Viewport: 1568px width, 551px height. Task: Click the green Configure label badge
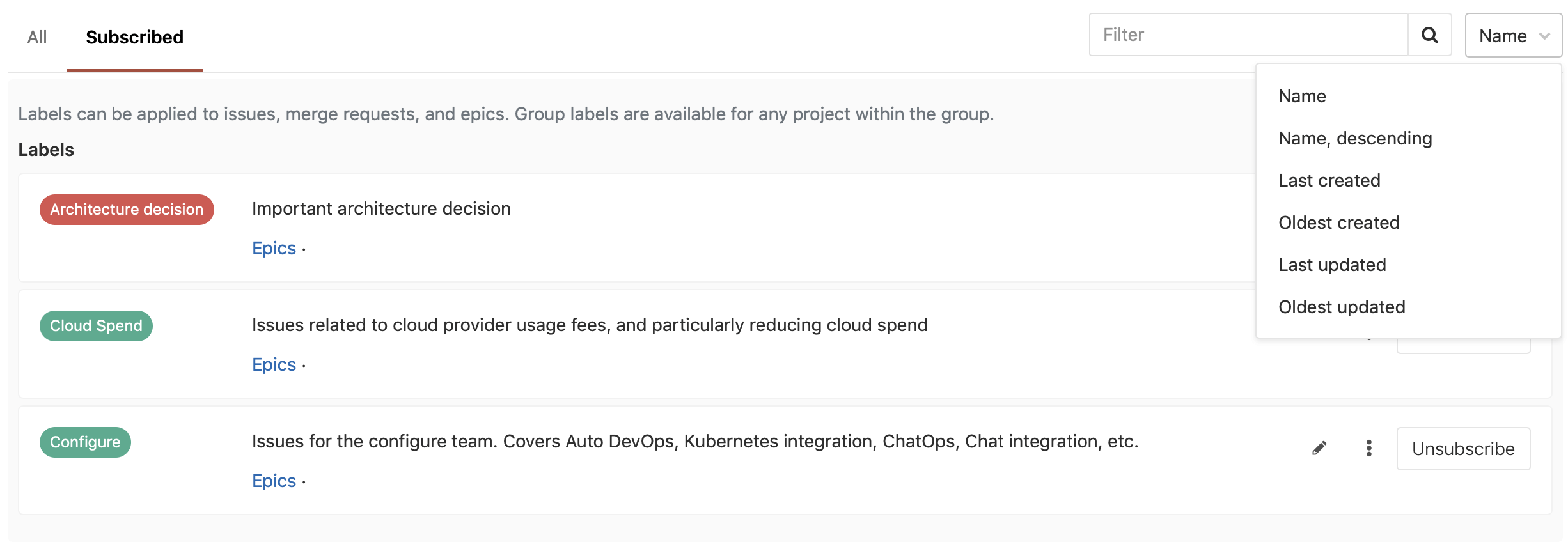pyautogui.click(x=85, y=442)
